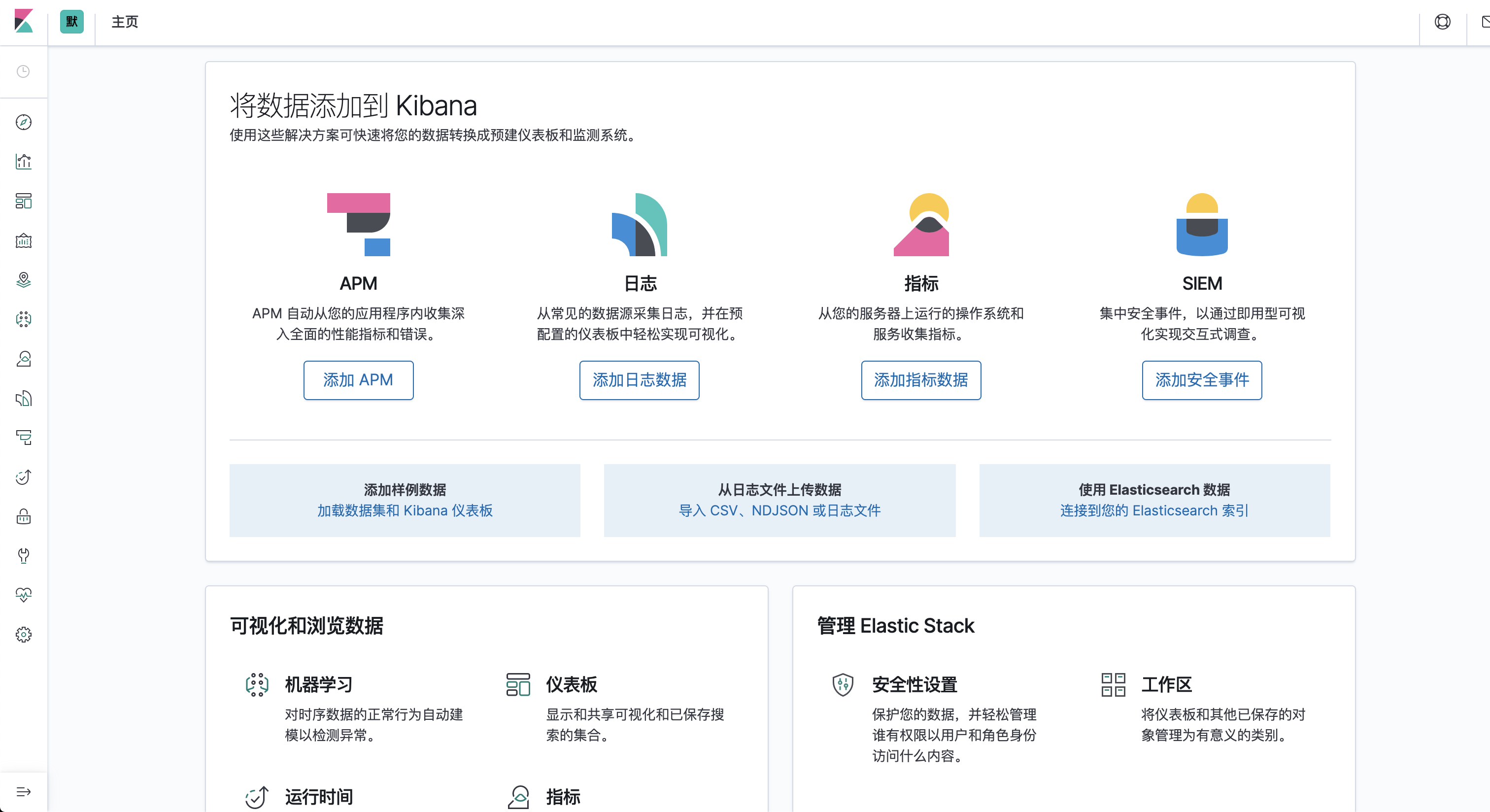
Task: Open the 安全性设置 management item
Action: click(x=914, y=685)
